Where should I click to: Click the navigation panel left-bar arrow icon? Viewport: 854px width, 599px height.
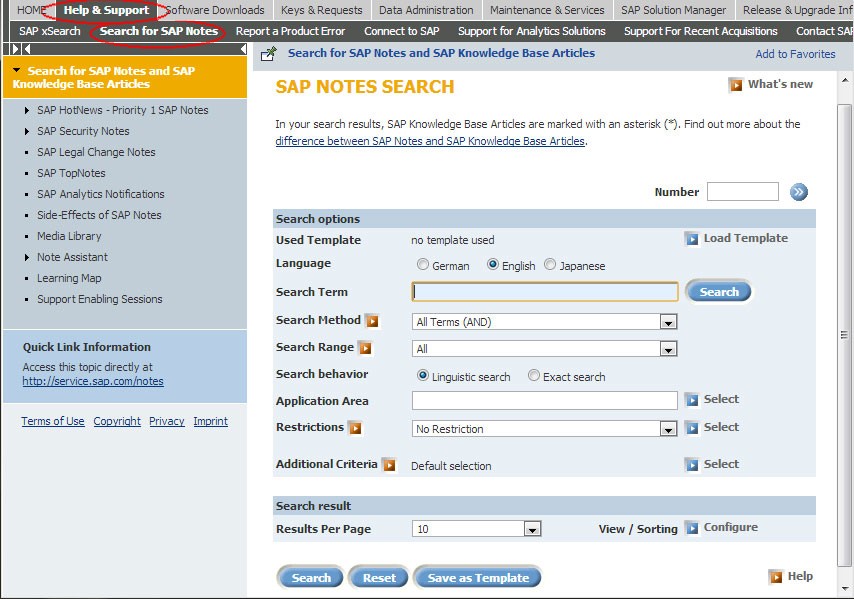(x=26, y=49)
